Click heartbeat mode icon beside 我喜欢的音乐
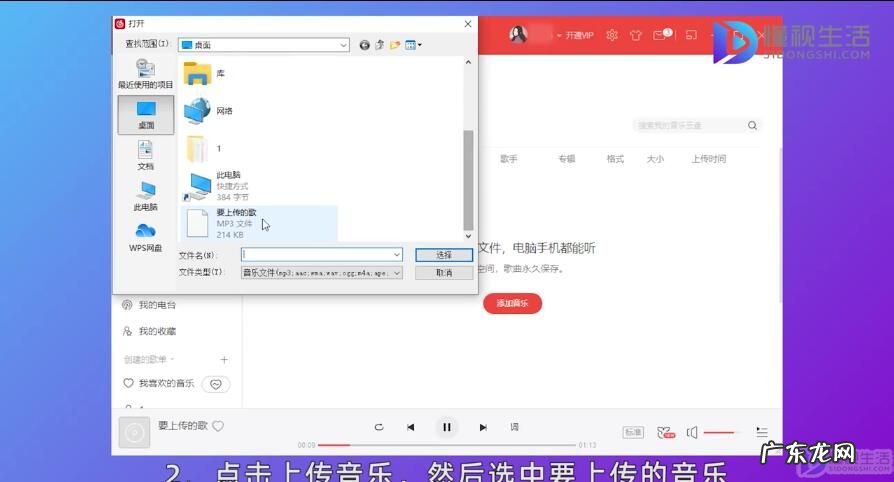The height and width of the screenshot is (482, 894). (x=216, y=384)
